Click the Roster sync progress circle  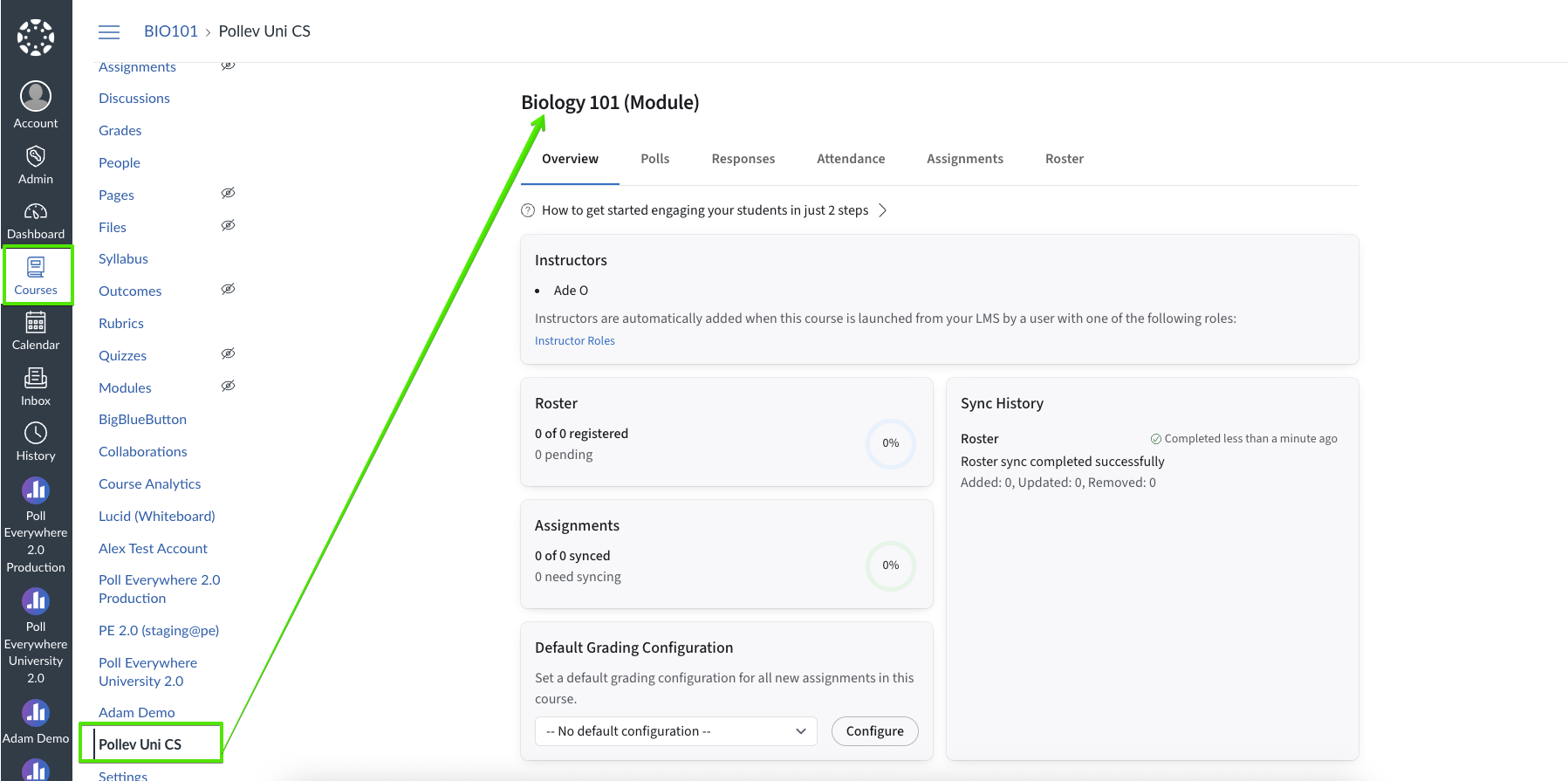coord(890,443)
